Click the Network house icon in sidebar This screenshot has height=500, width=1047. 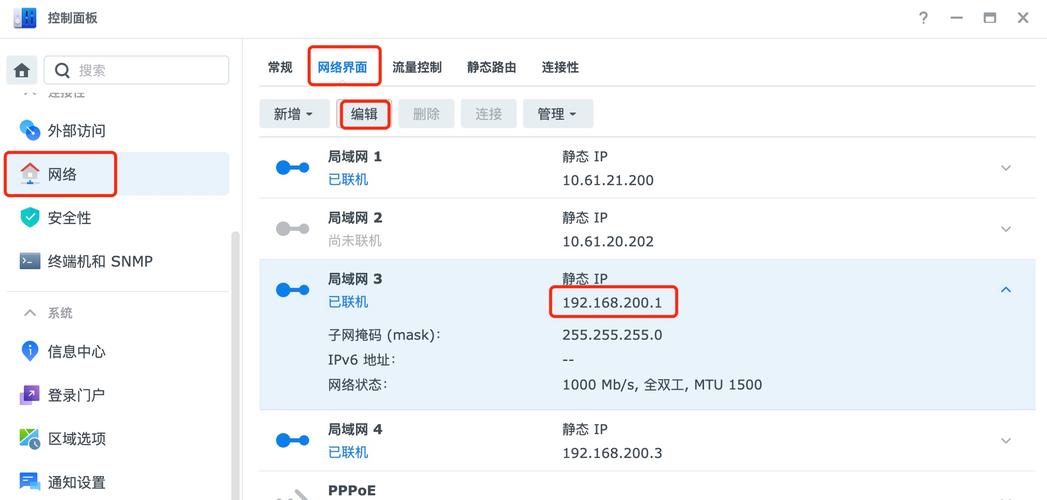pos(30,174)
